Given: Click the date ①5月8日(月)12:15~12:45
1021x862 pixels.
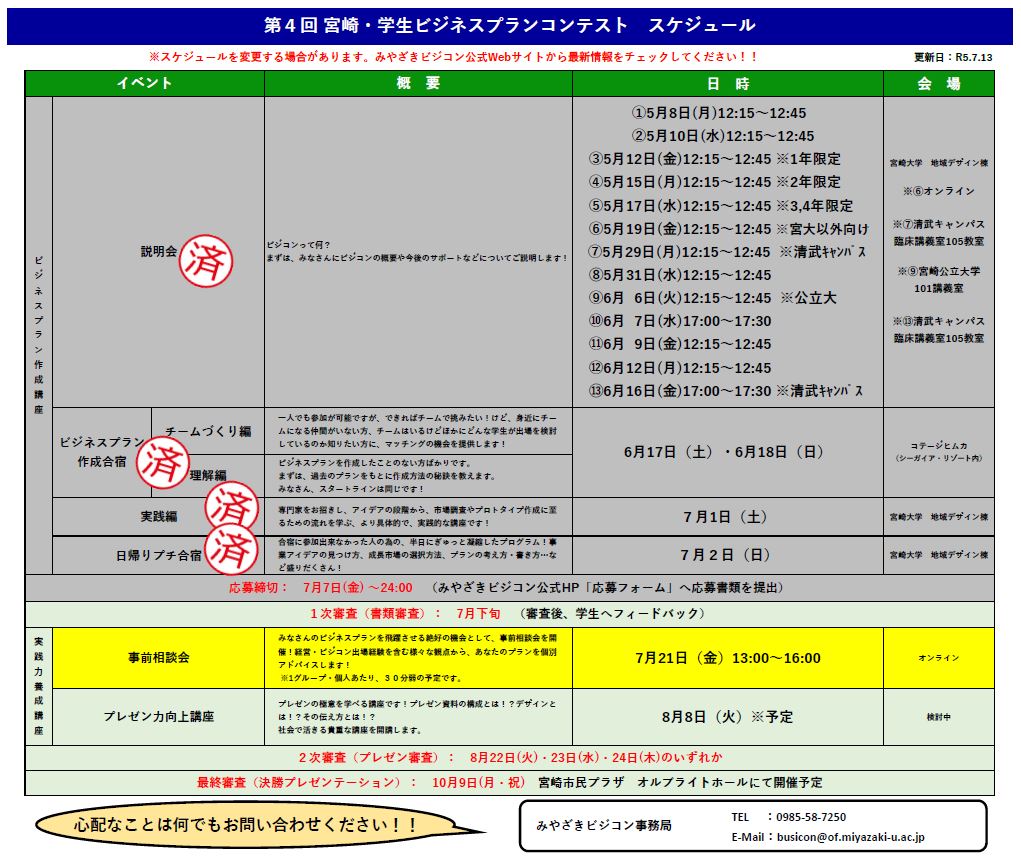Looking at the screenshot, I should tap(718, 113).
